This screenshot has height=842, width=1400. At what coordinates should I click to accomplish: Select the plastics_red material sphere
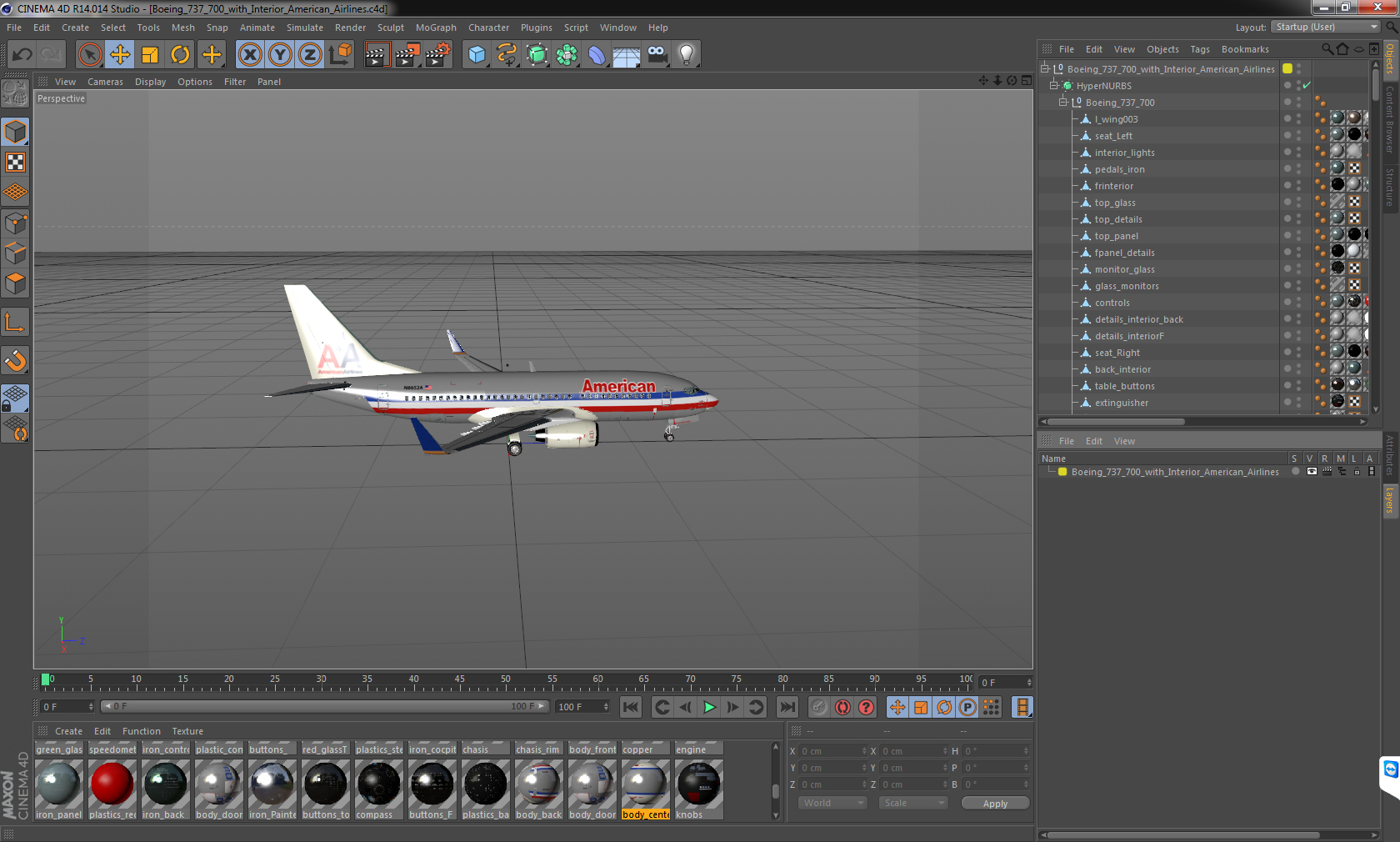[x=112, y=784]
